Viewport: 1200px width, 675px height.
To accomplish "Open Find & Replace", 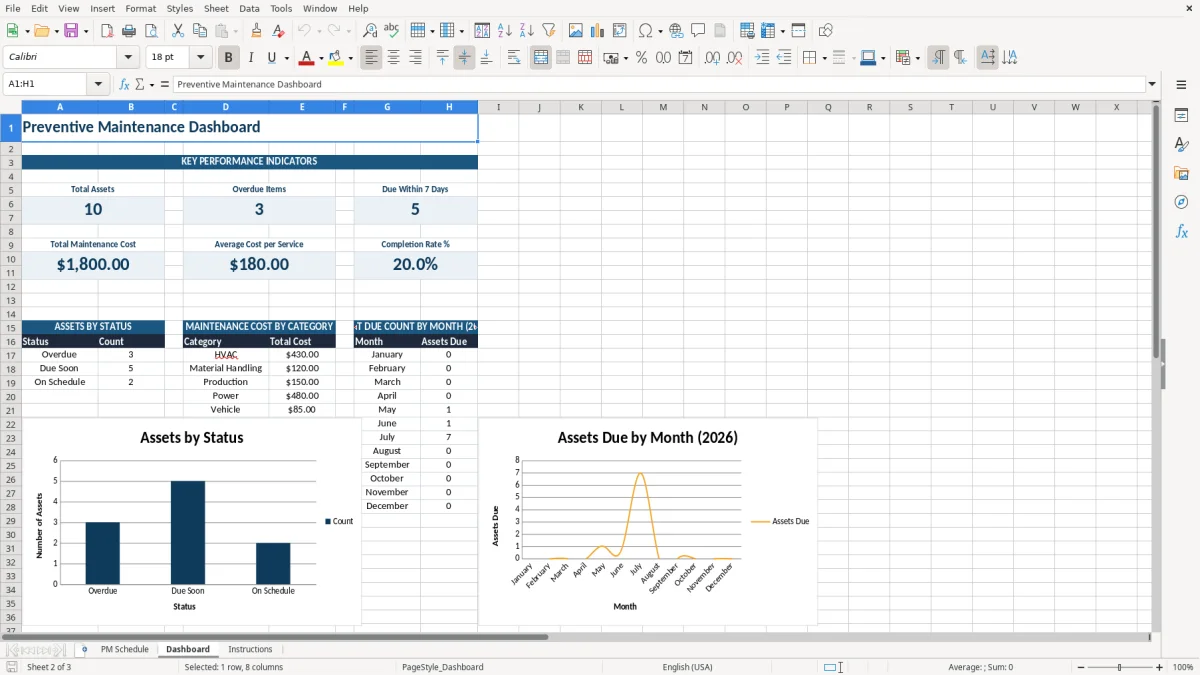I will coord(370,31).
